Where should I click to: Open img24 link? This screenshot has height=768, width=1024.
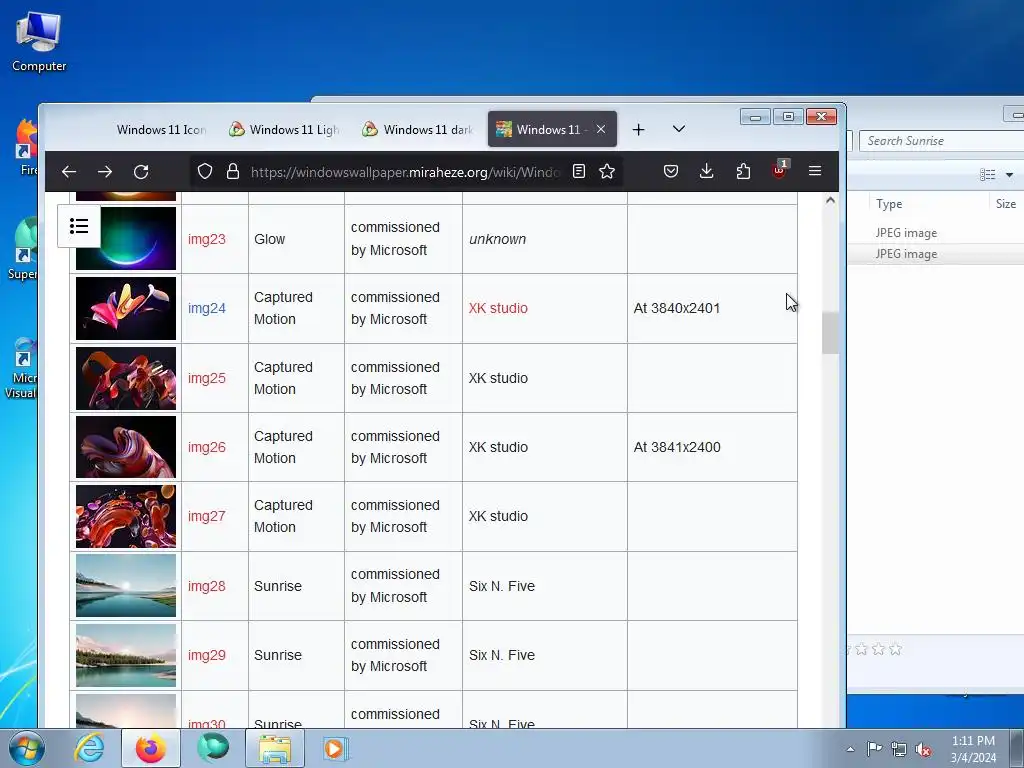(206, 308)
